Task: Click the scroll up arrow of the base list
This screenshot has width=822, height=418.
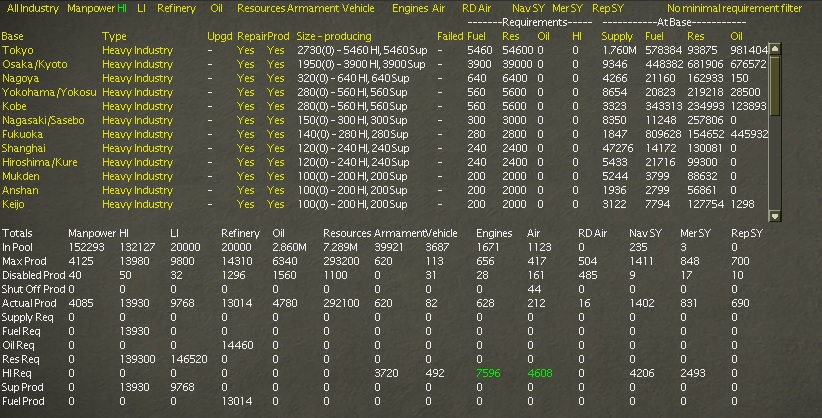Action: [775, 49]
